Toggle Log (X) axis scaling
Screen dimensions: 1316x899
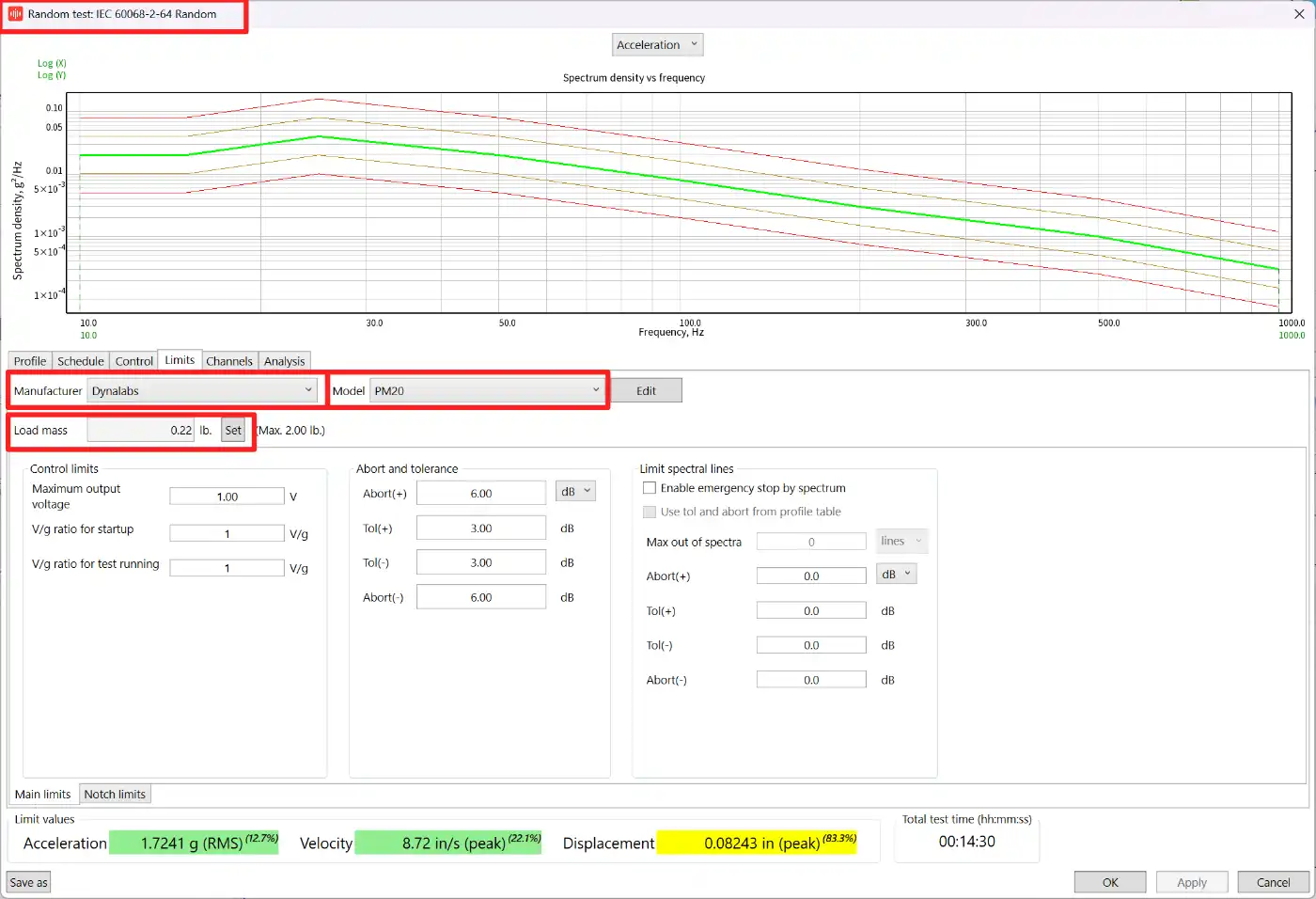click(x=52, y=64)
